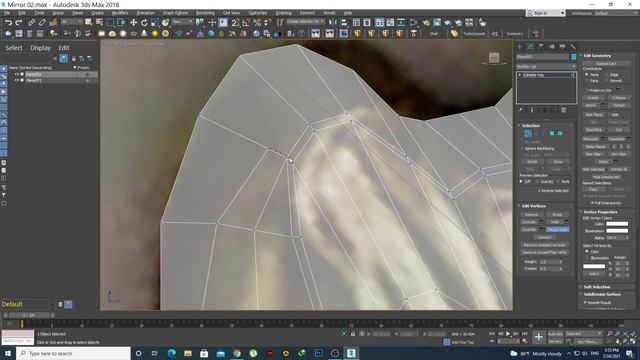Open the Modify panel tab icon
The image size is (640, 360).
(530, 47)
